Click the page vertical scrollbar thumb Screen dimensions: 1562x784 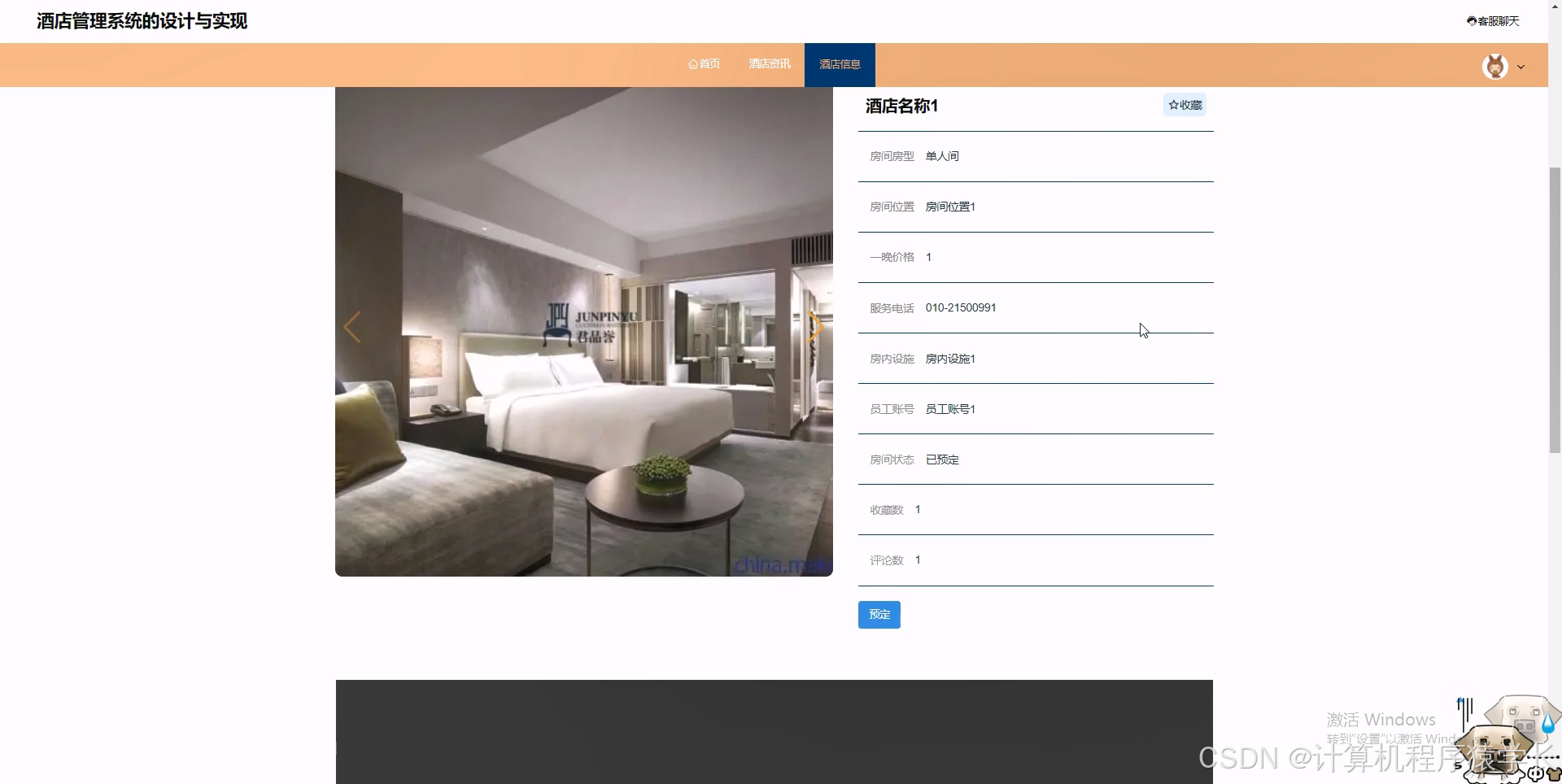click(1555, 309)
